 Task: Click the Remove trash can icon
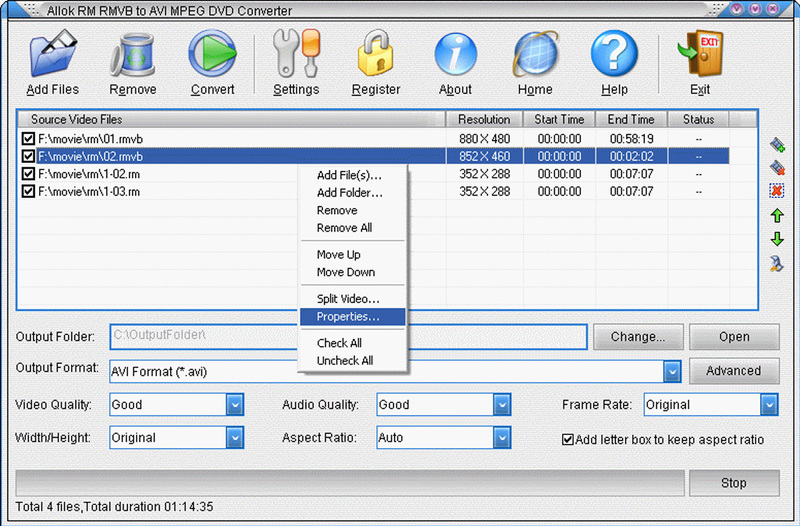pyautogui.click(x=133, y=55)
